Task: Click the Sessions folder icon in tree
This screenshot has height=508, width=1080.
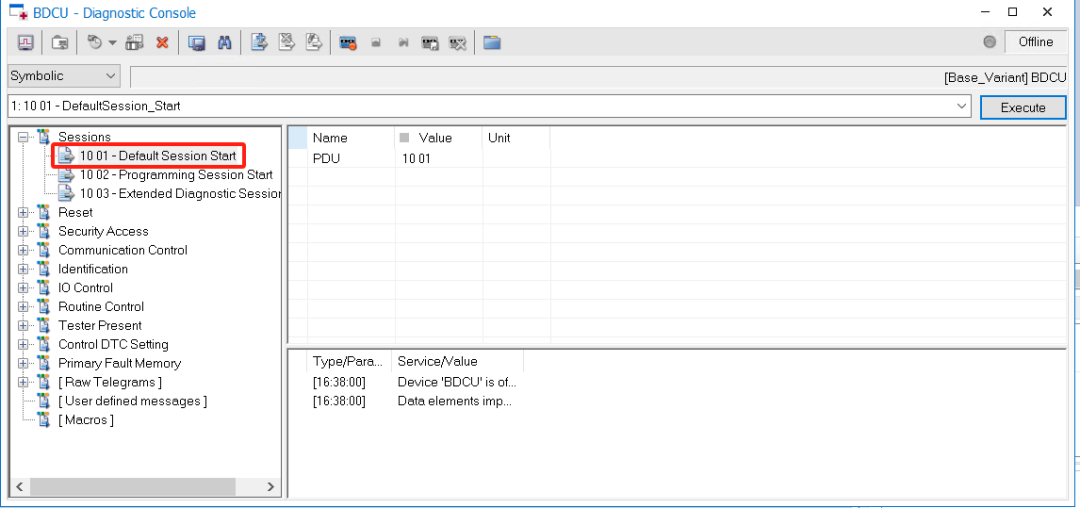Action: 44,137
